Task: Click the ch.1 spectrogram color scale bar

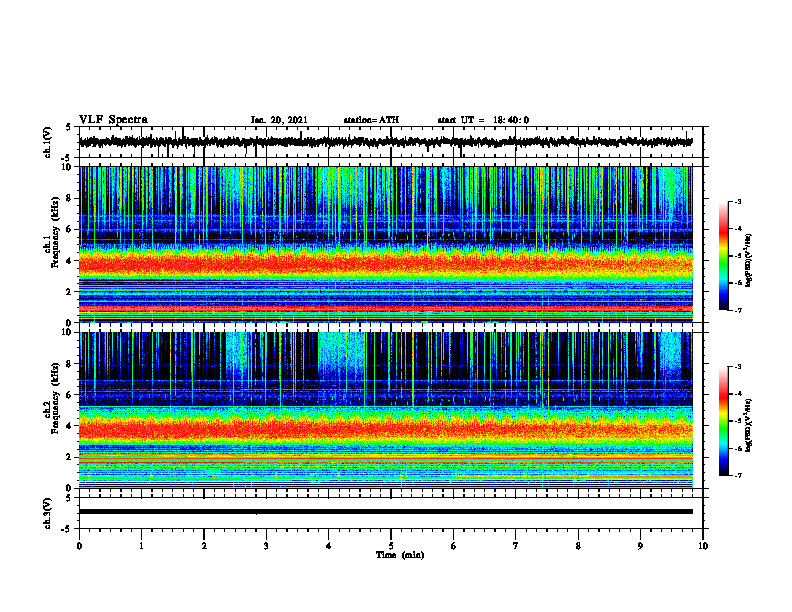Action: tap(724, 256)
